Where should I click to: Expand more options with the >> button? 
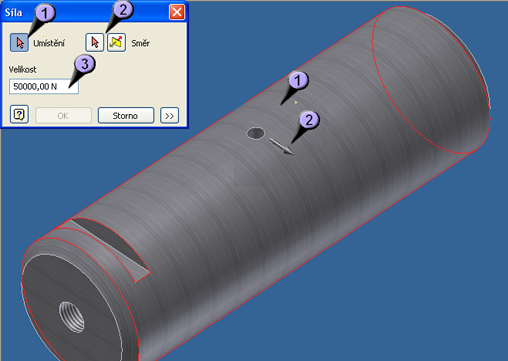[169, 116]
